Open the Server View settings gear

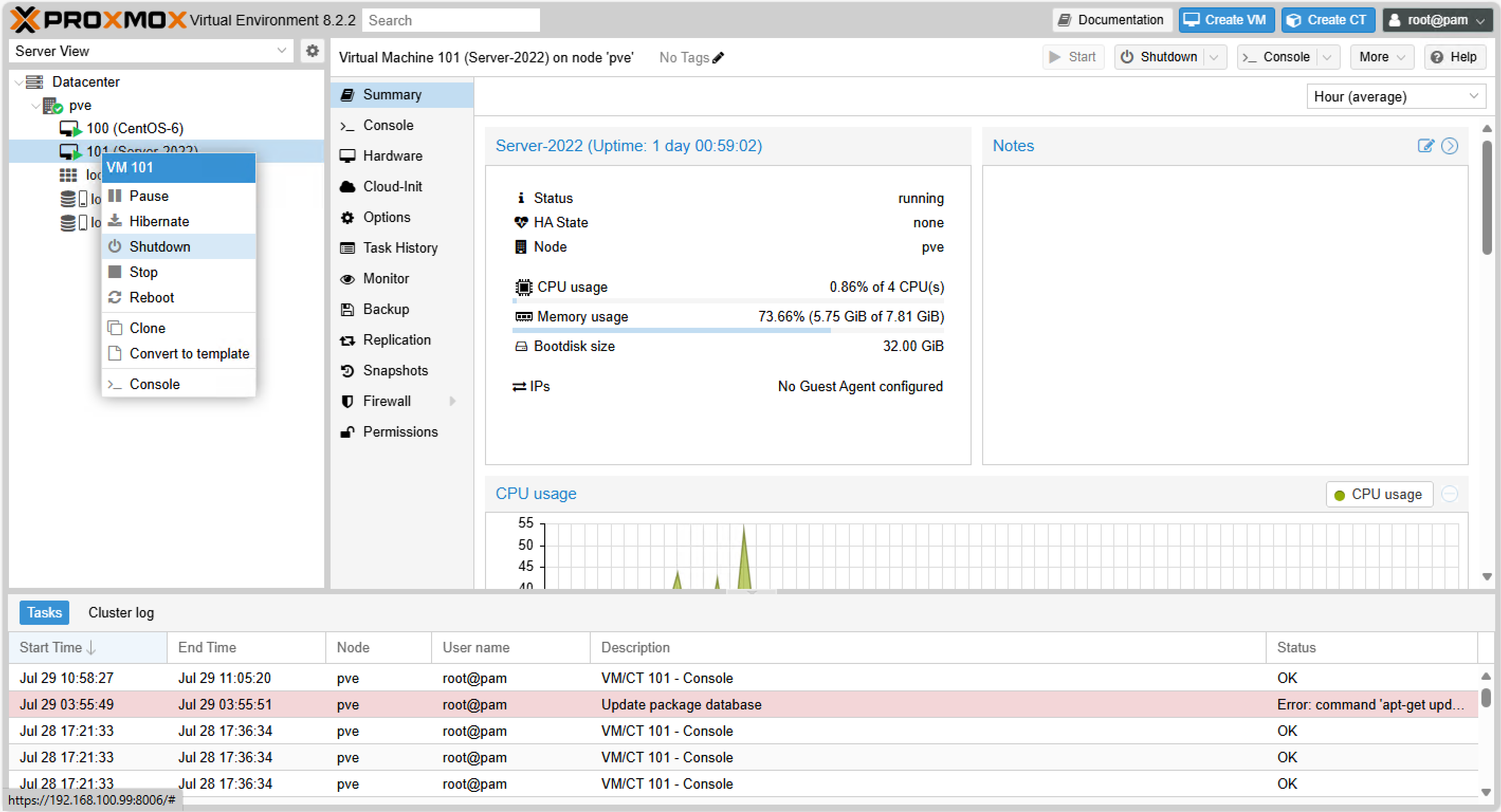point(313,51)
